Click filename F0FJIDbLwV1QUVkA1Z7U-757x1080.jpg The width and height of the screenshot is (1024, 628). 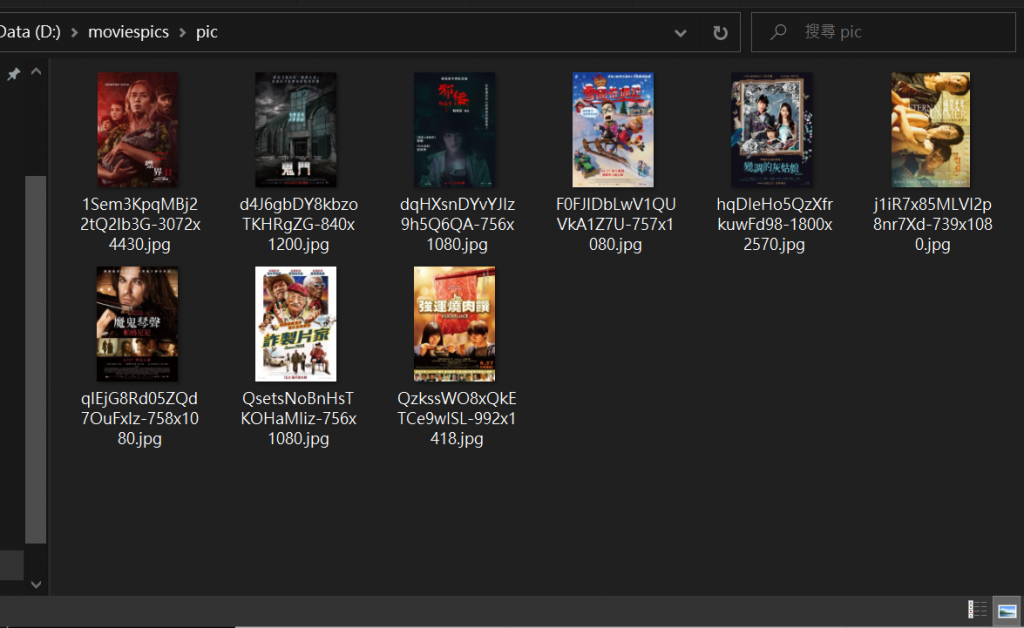click(x=615, y=224)
